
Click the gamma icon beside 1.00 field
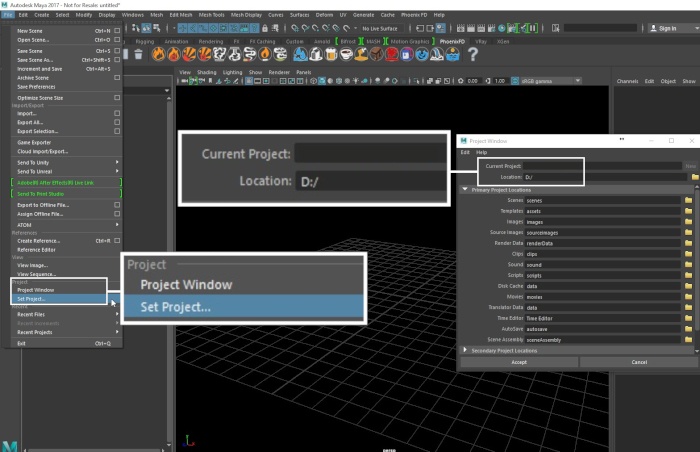pyautogui.click(x=488, y=81)
